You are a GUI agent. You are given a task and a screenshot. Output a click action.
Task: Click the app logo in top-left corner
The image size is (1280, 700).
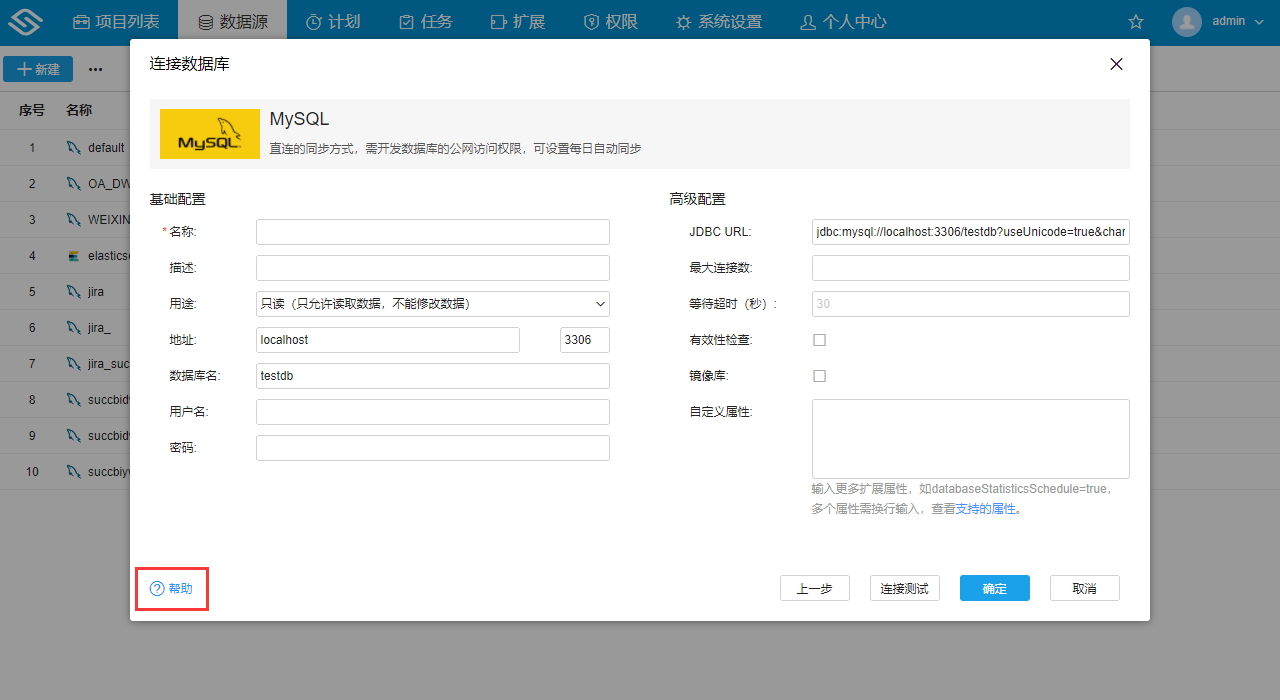pos(32,22)
